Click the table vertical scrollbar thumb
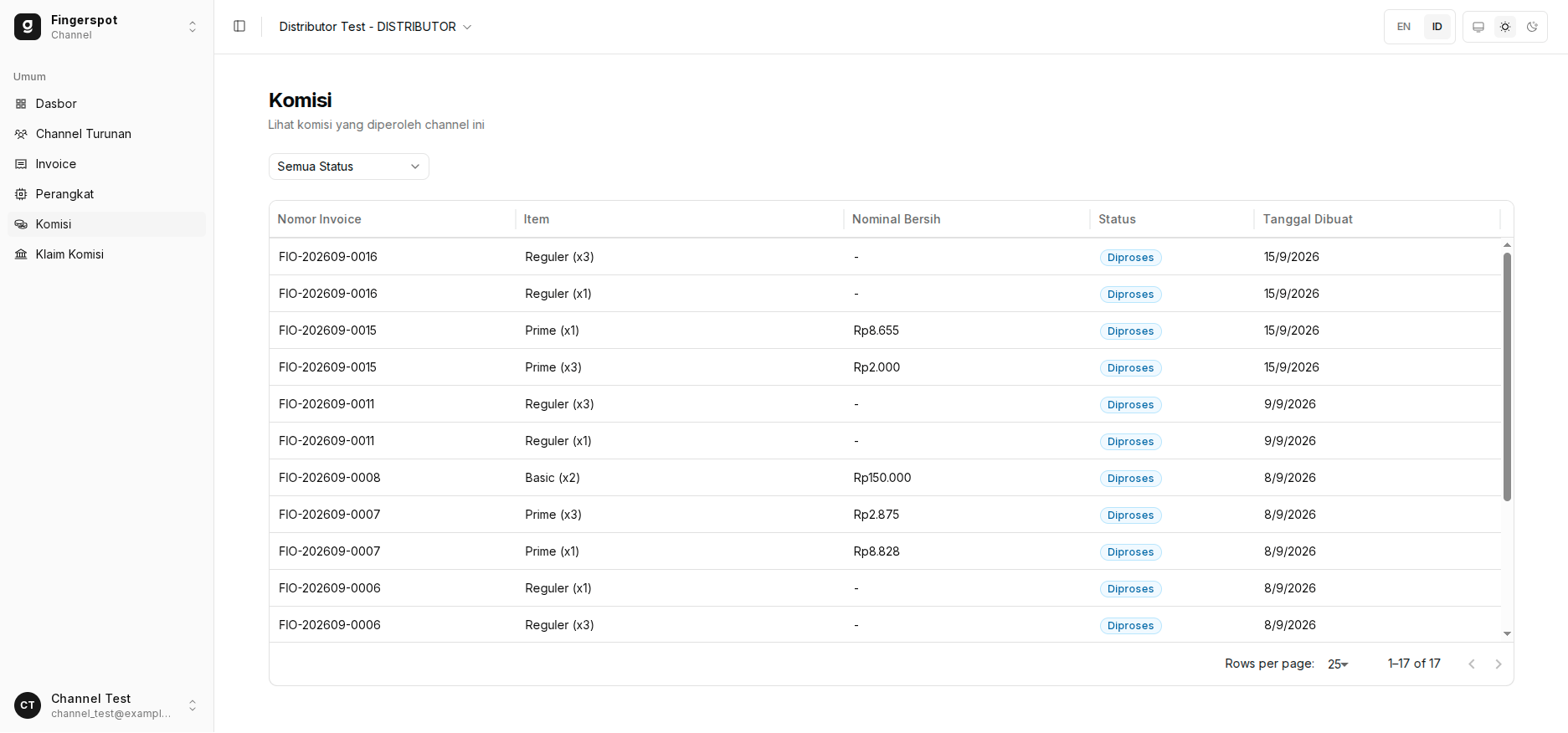The image size is (1568, 733). tap(1507, 377)
